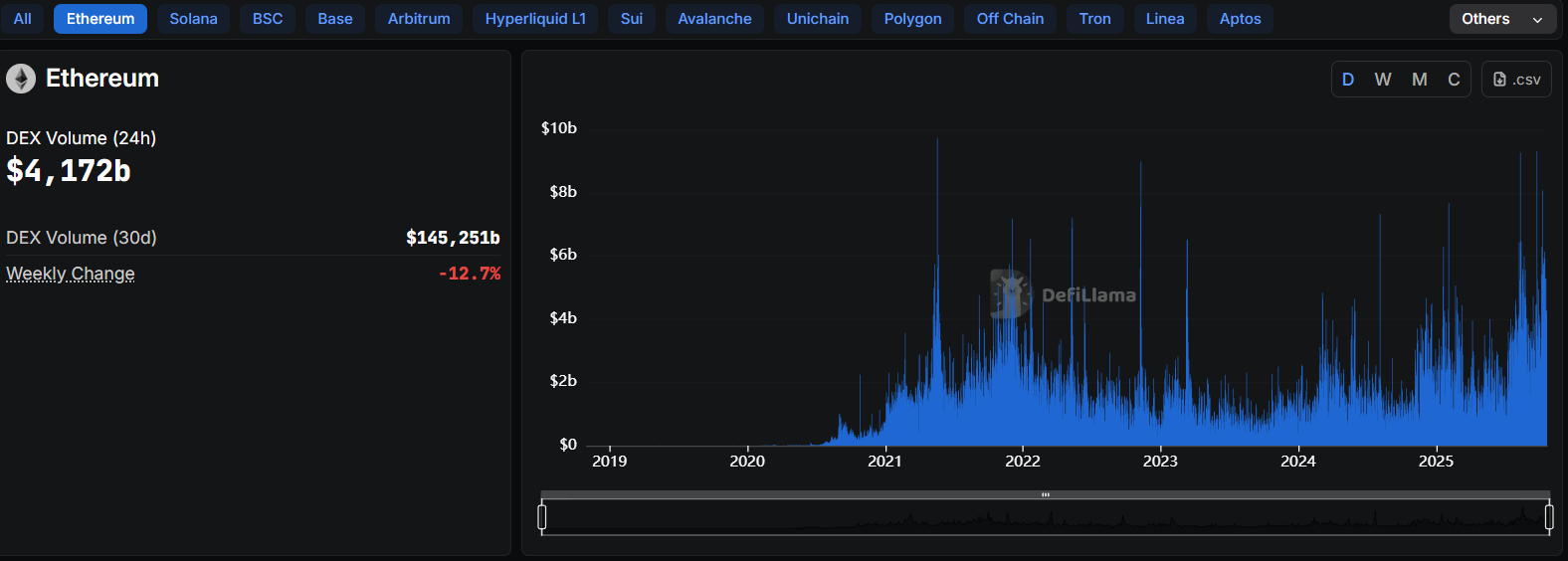The height and width of the screenshot is (561, 1568).
Task: Switch chart to Weekly (W) interval
Action: [x=1383, y=80]
